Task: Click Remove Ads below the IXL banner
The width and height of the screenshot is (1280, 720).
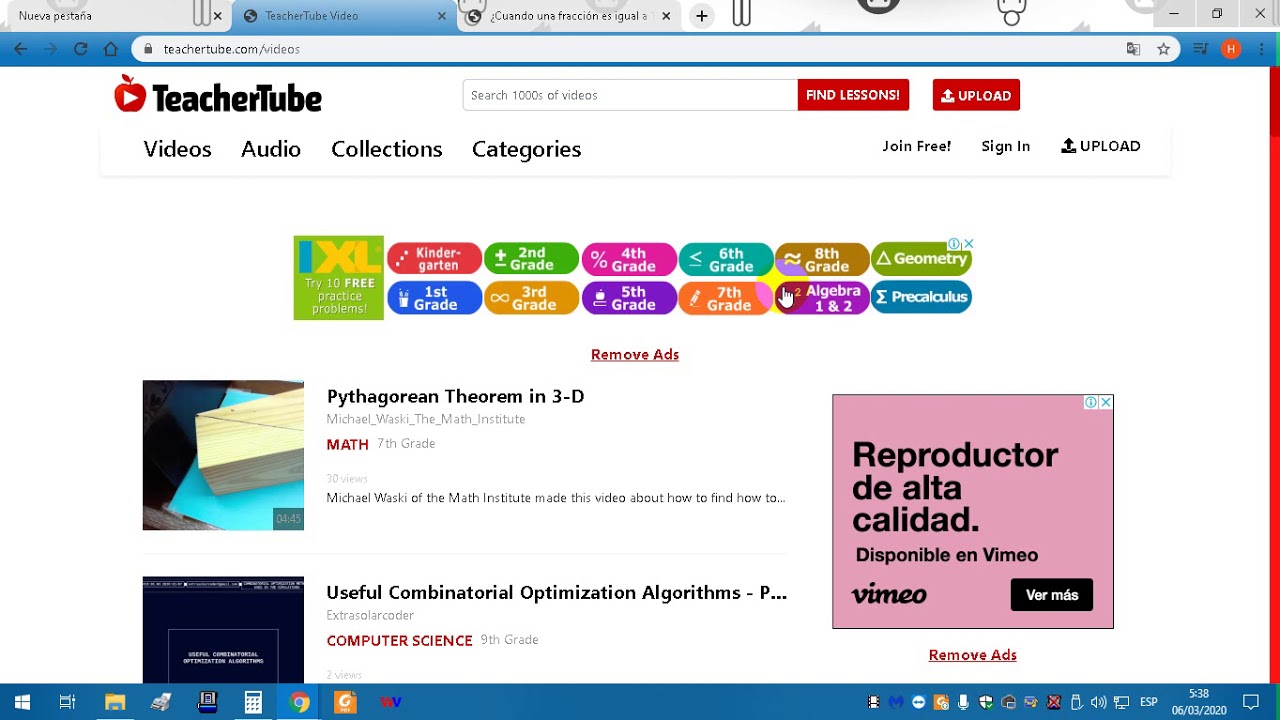Action: click(x=635, y=354)
